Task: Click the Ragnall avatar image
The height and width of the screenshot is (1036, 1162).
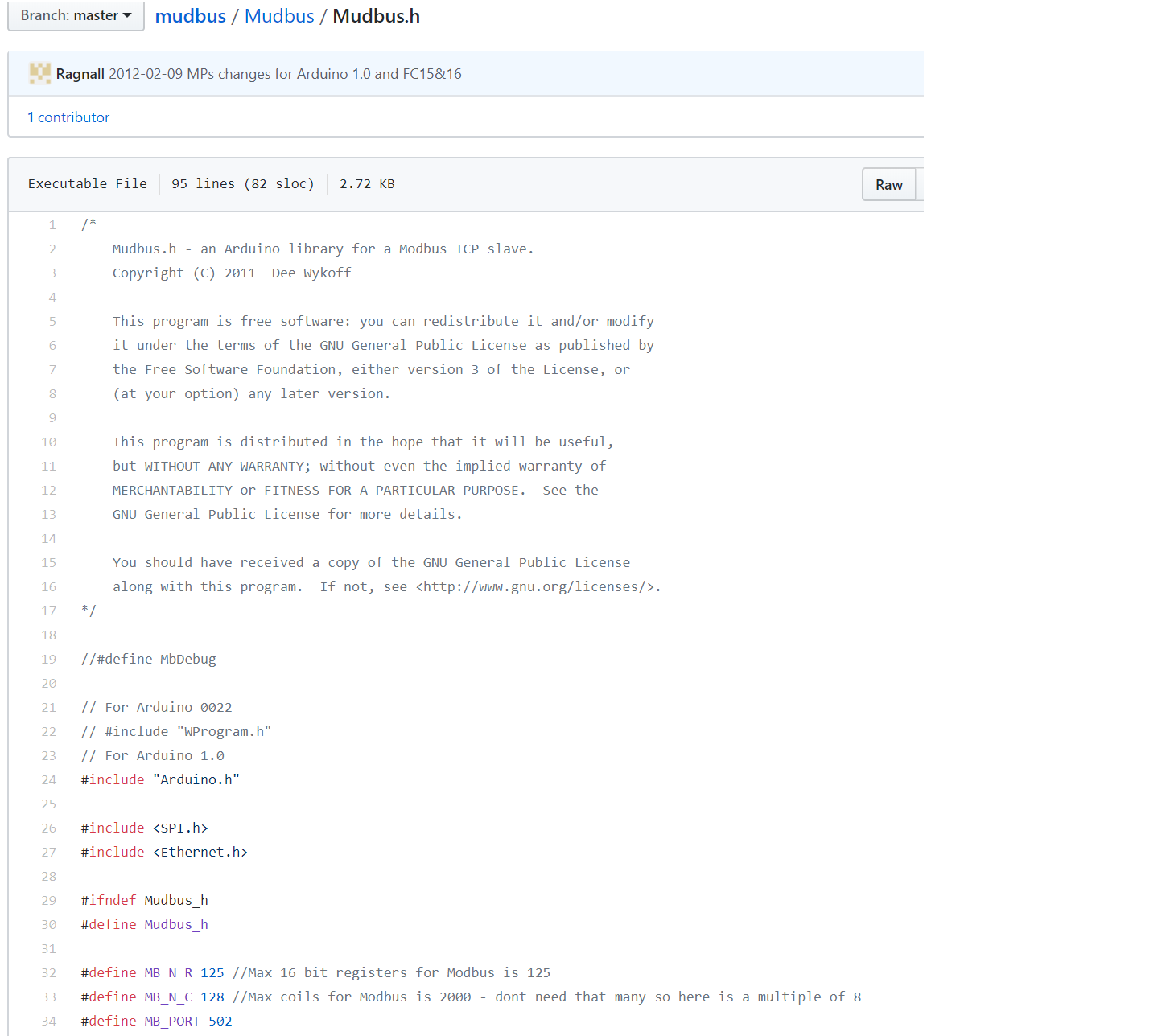Action: point(40,73)
